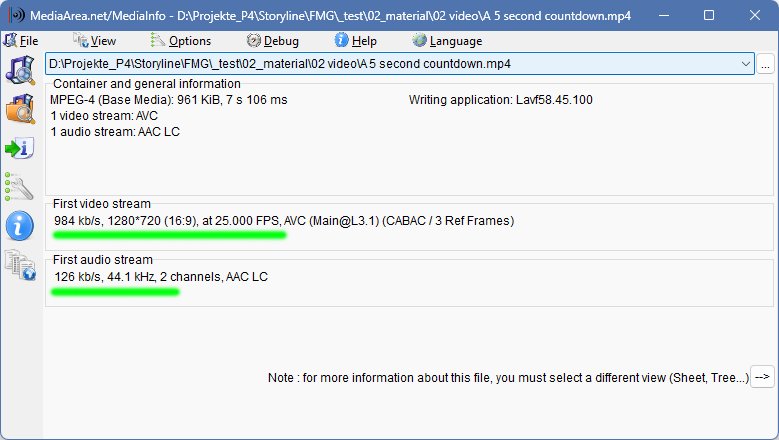Open the Options menu
The width and height of the screenshot is (779, 440).
pos(181,41)
